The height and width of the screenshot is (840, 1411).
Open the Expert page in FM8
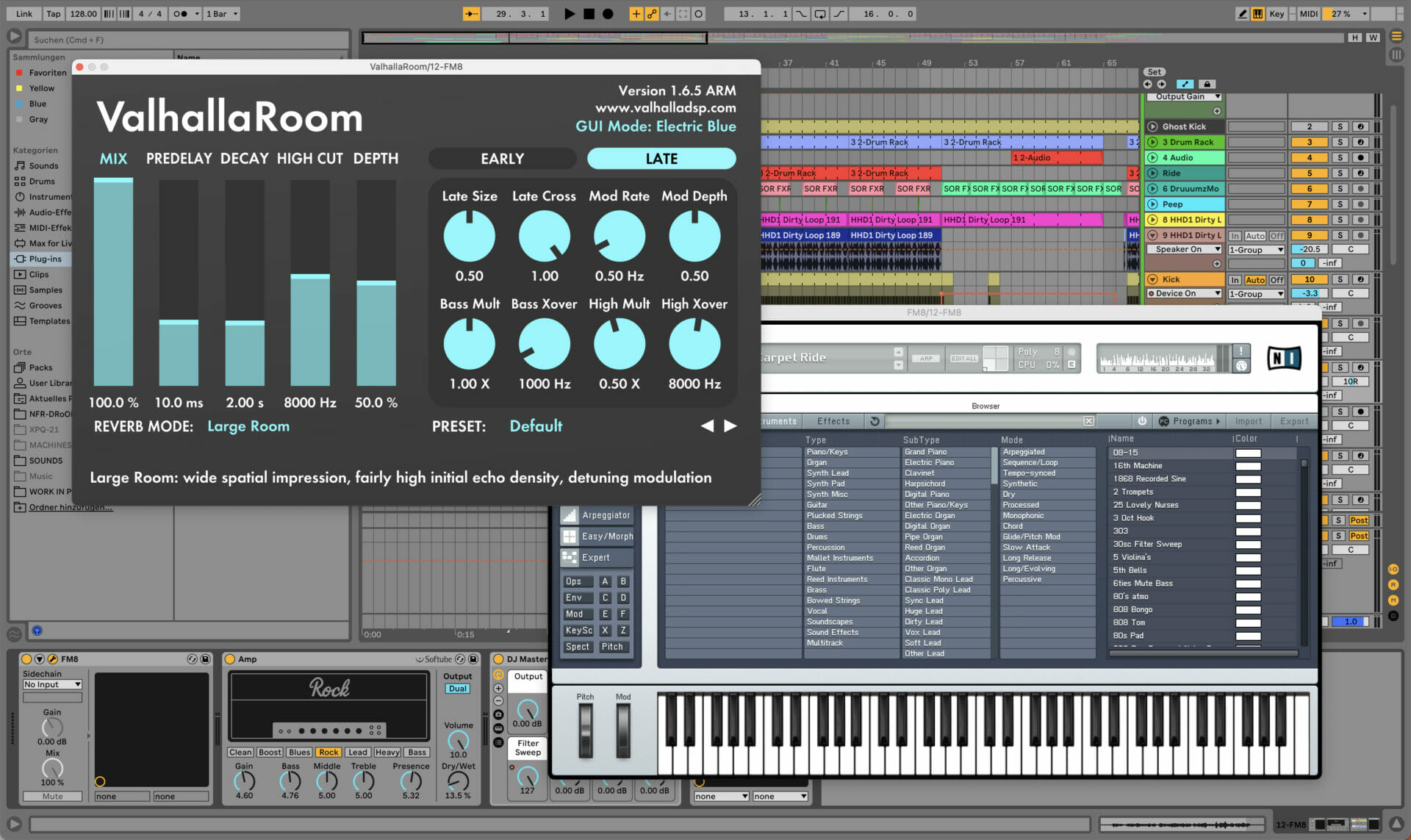click(597, 558)
